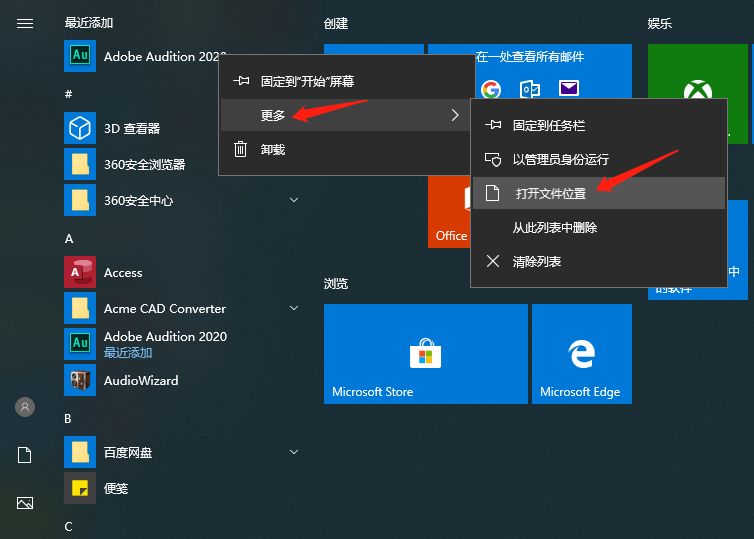Jump to the '#' letter heading
Screen dimensions: 754x539
pos(68,94)
